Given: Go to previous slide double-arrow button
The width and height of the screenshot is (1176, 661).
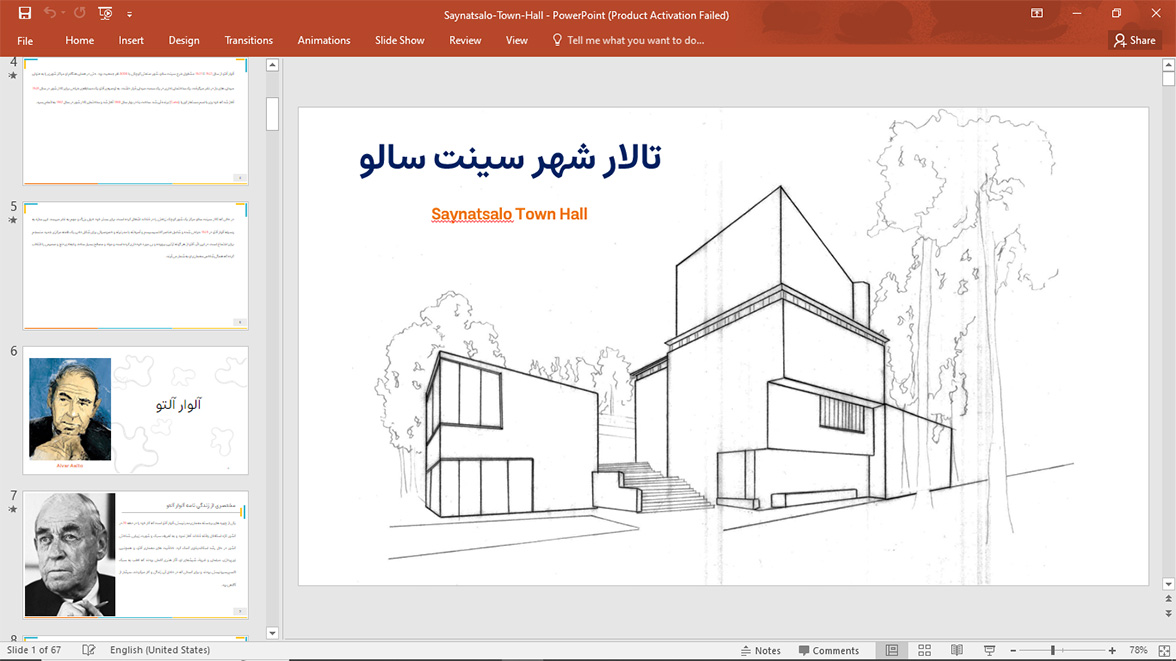Looking at the screenshot, I should click(x=1168, y=599).
